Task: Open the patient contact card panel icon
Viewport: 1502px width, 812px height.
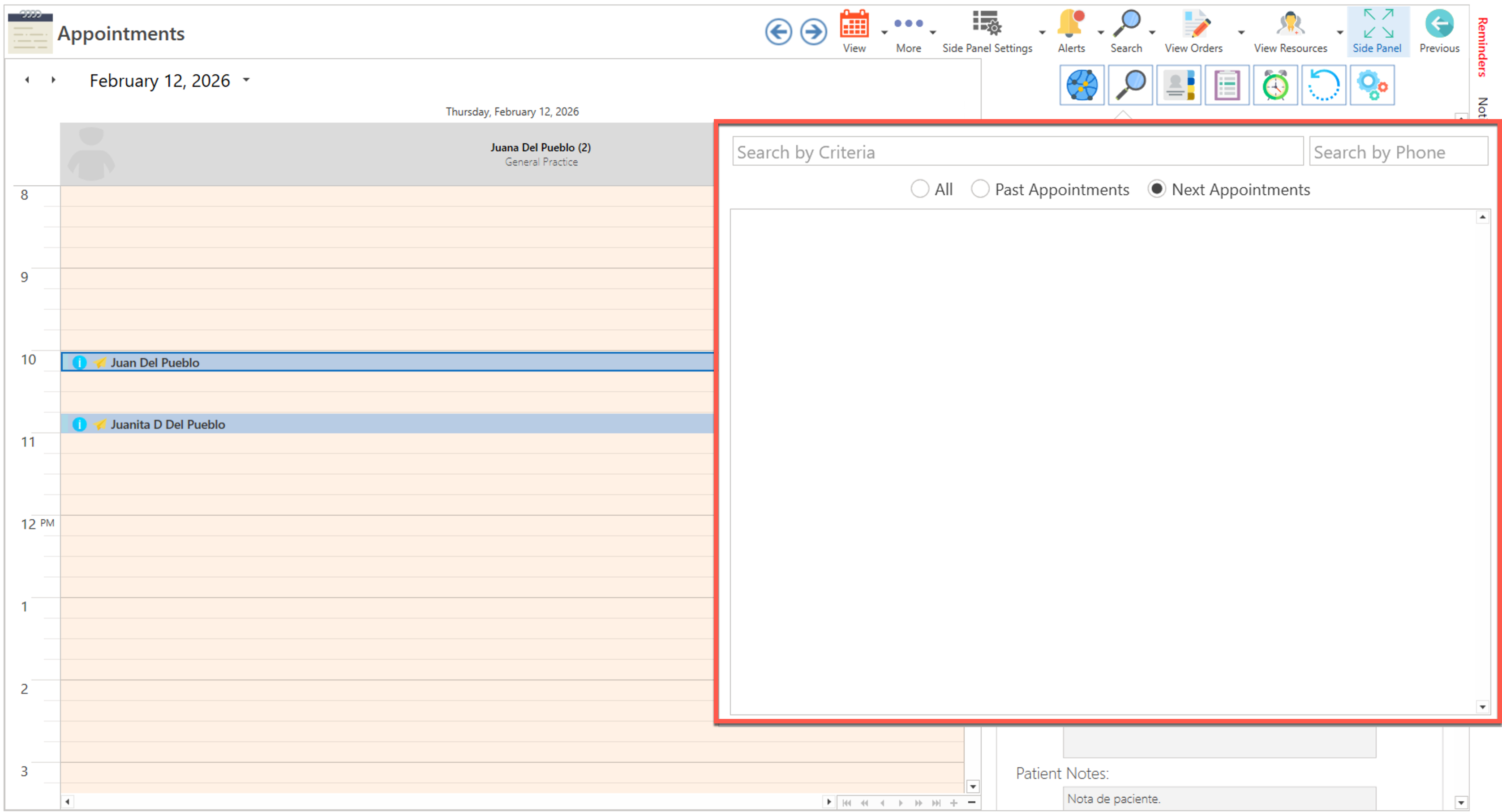Action: pos(1178,85)
